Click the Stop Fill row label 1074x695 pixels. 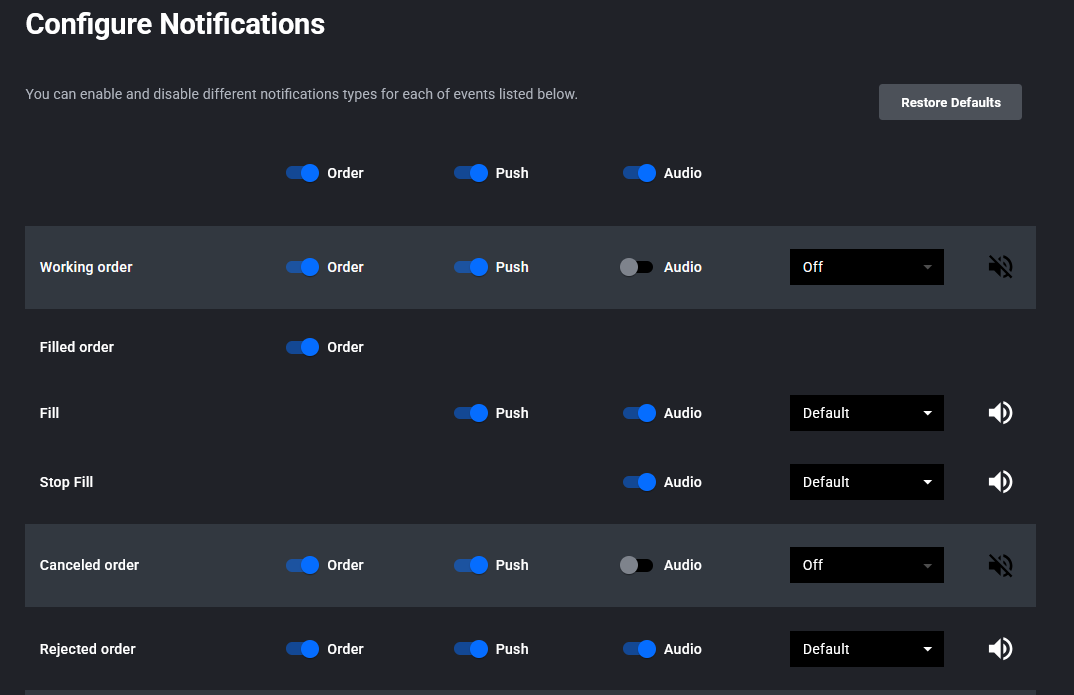pyautogui.click(x=66, y=482)
